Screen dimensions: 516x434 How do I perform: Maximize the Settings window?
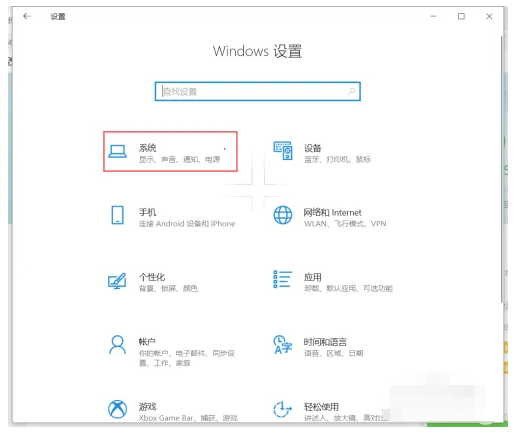pos(461,16)
